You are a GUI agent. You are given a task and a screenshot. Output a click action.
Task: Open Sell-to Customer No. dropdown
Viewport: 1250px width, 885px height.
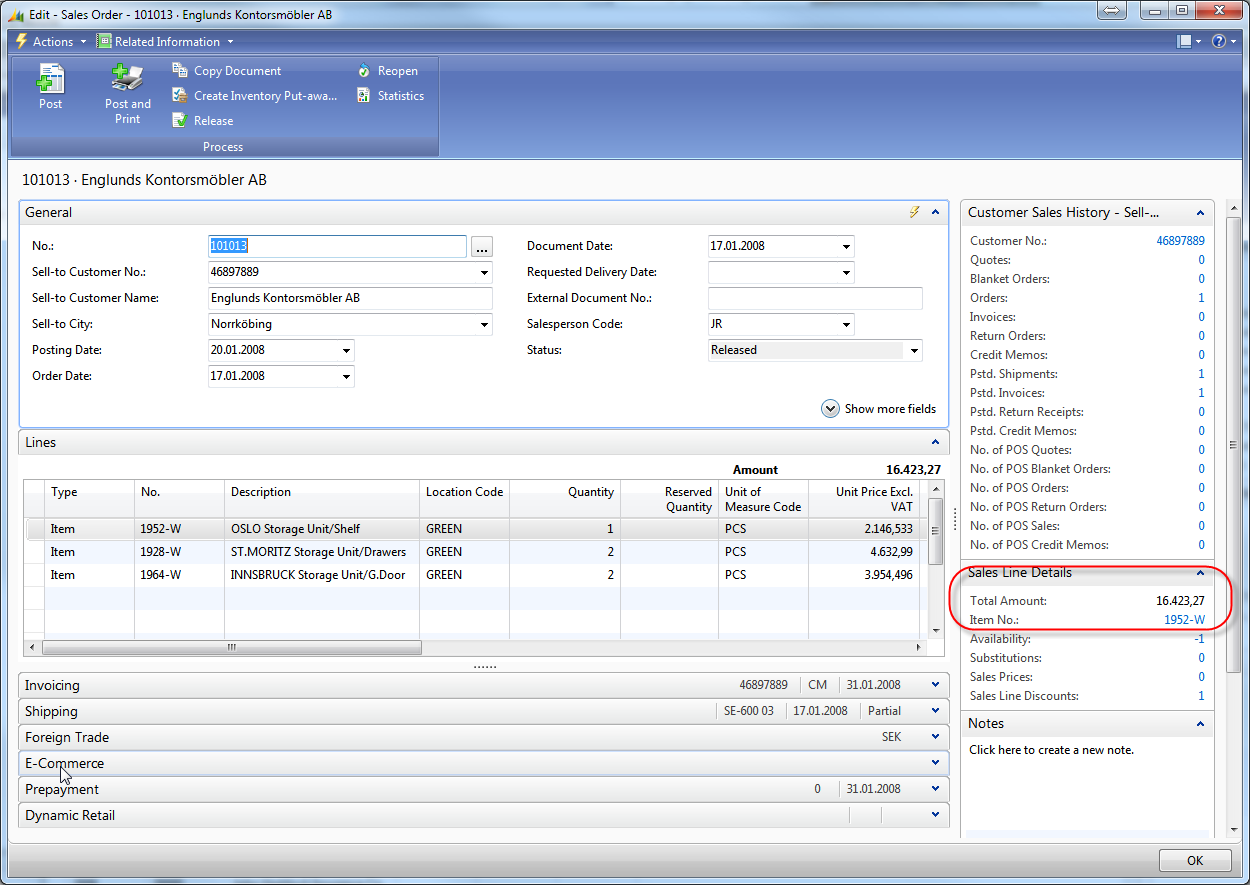485,272
